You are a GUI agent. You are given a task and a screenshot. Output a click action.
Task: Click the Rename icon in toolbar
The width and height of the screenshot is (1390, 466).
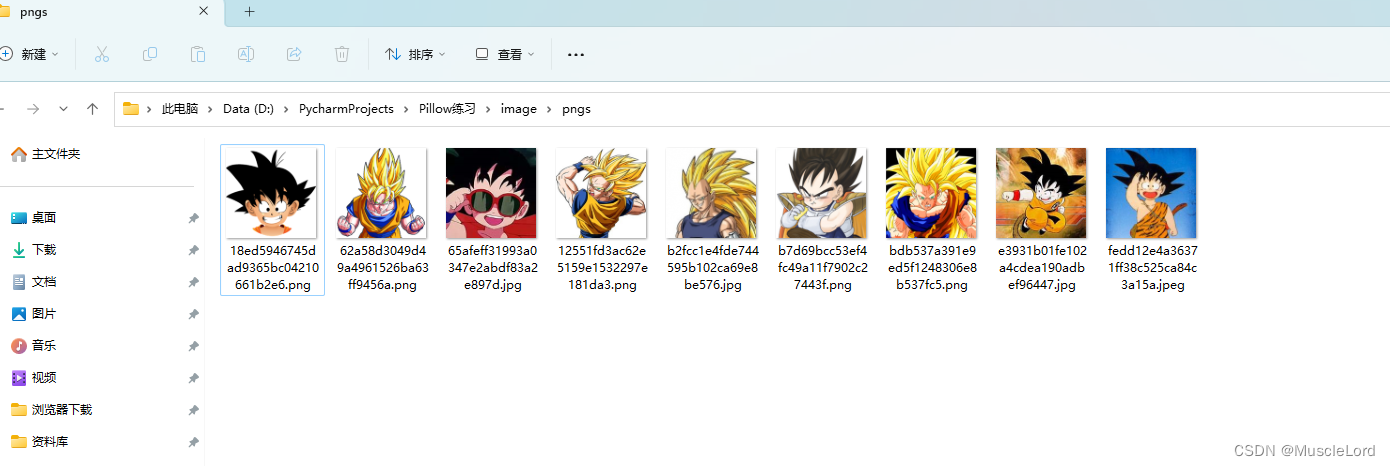(246, 54)
